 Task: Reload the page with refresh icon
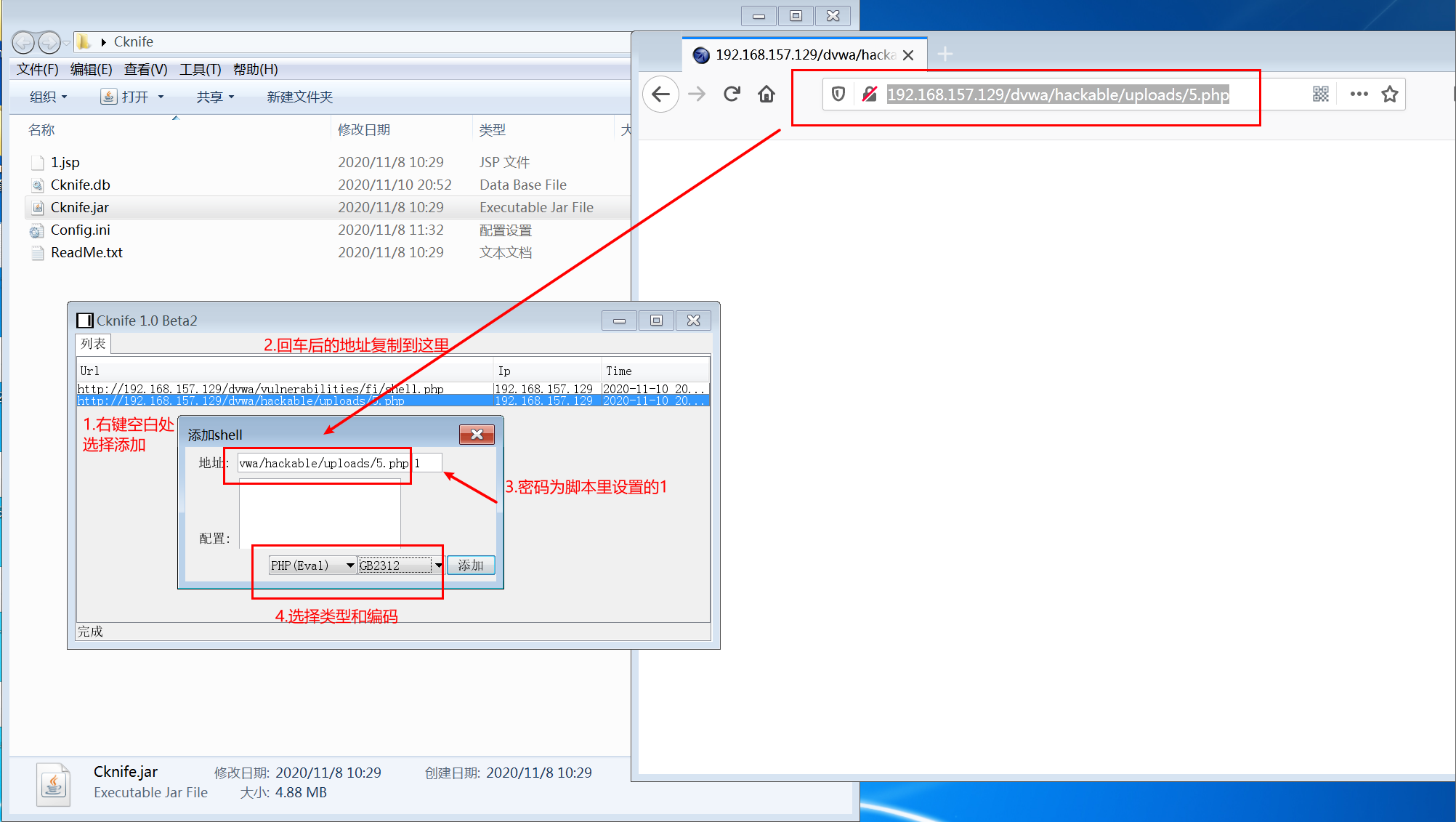point(732,94)
